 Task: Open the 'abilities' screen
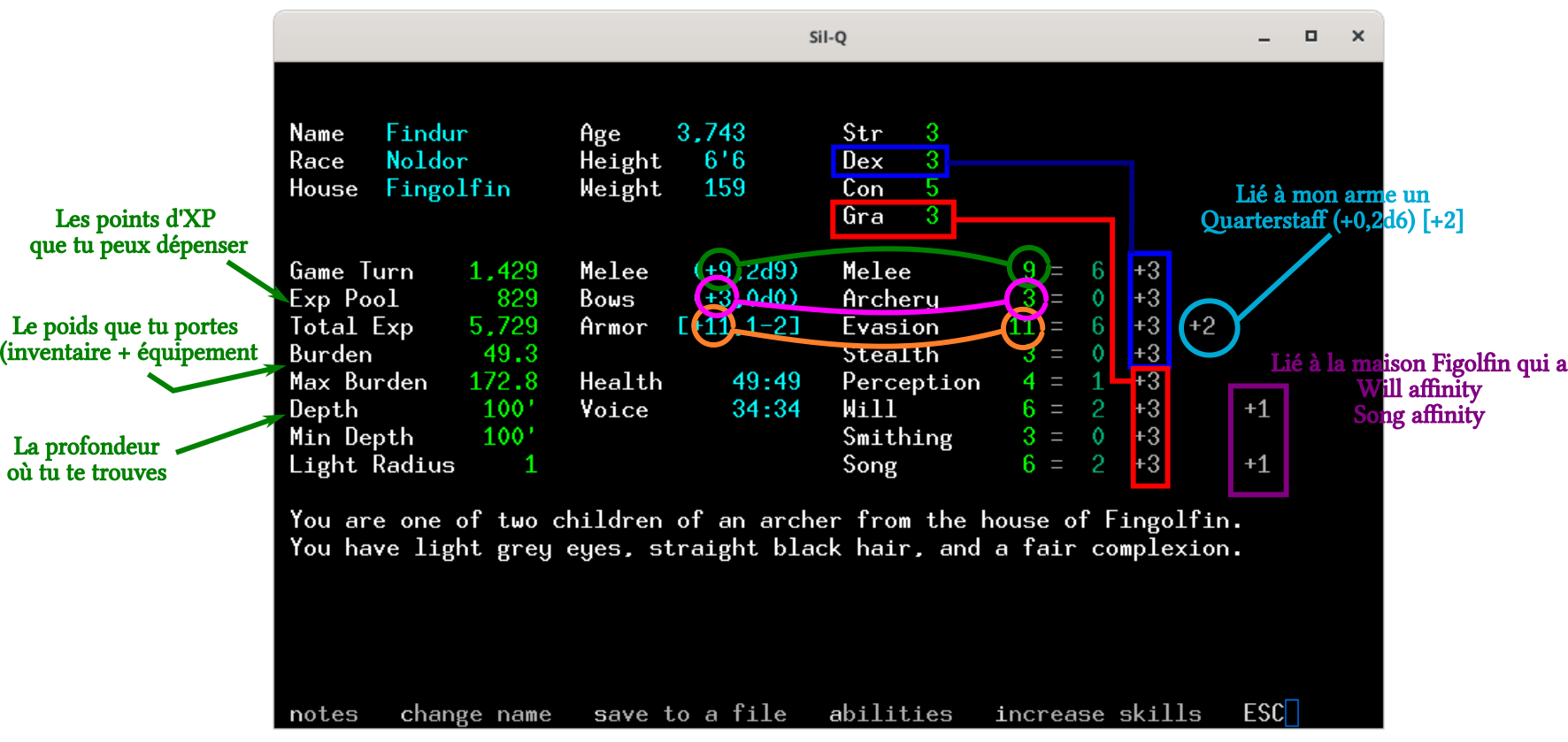pos(890,714)
